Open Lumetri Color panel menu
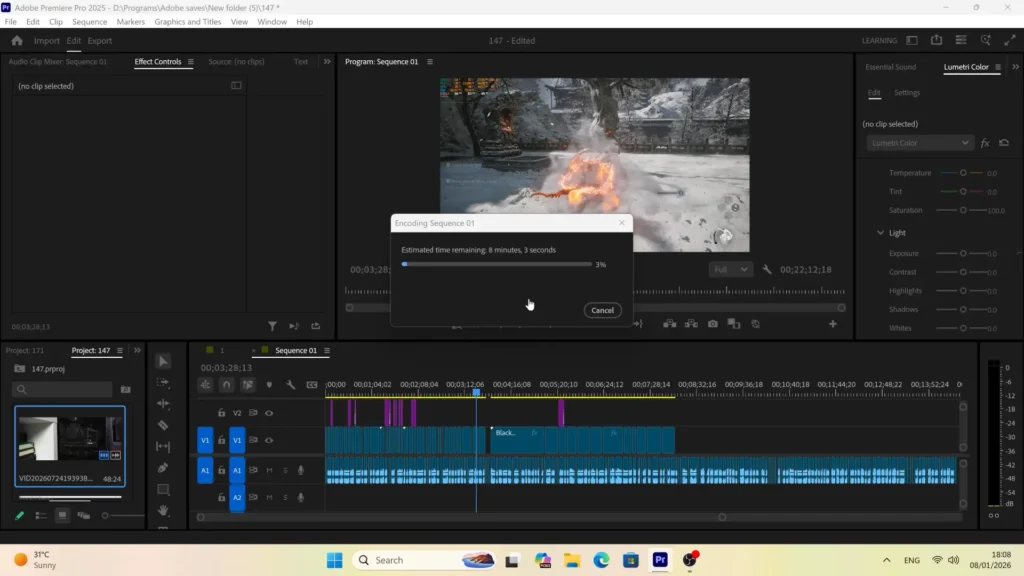Viewport: 1024px width, 576px height. pos(998,67)
